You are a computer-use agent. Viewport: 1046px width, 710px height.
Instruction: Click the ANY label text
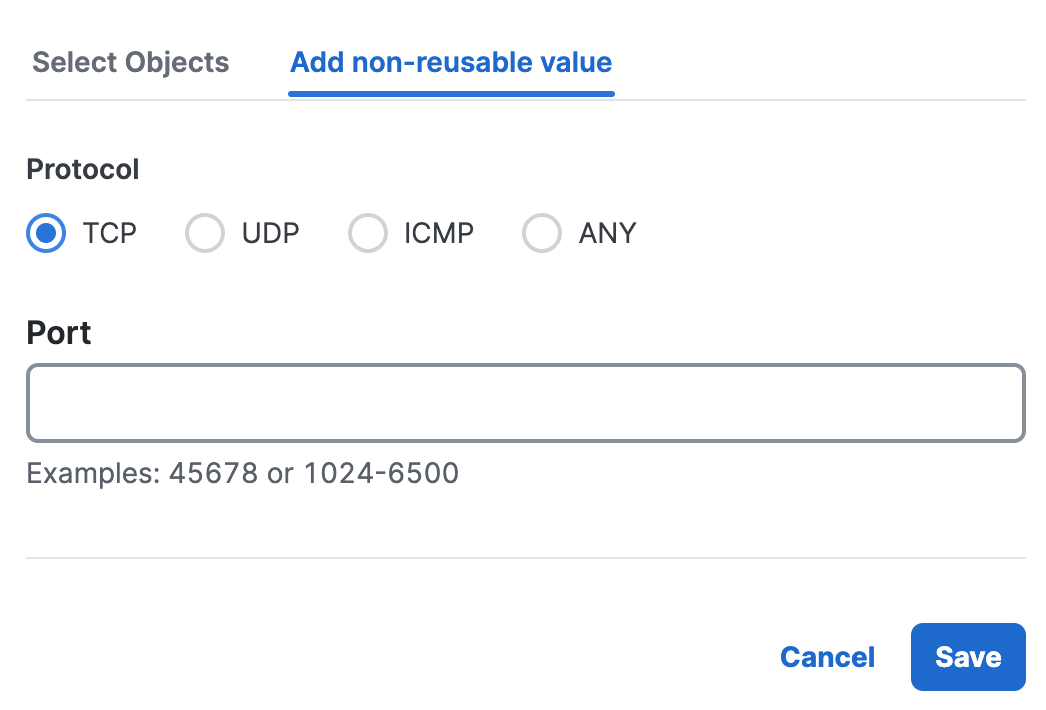tap(607, 233)
